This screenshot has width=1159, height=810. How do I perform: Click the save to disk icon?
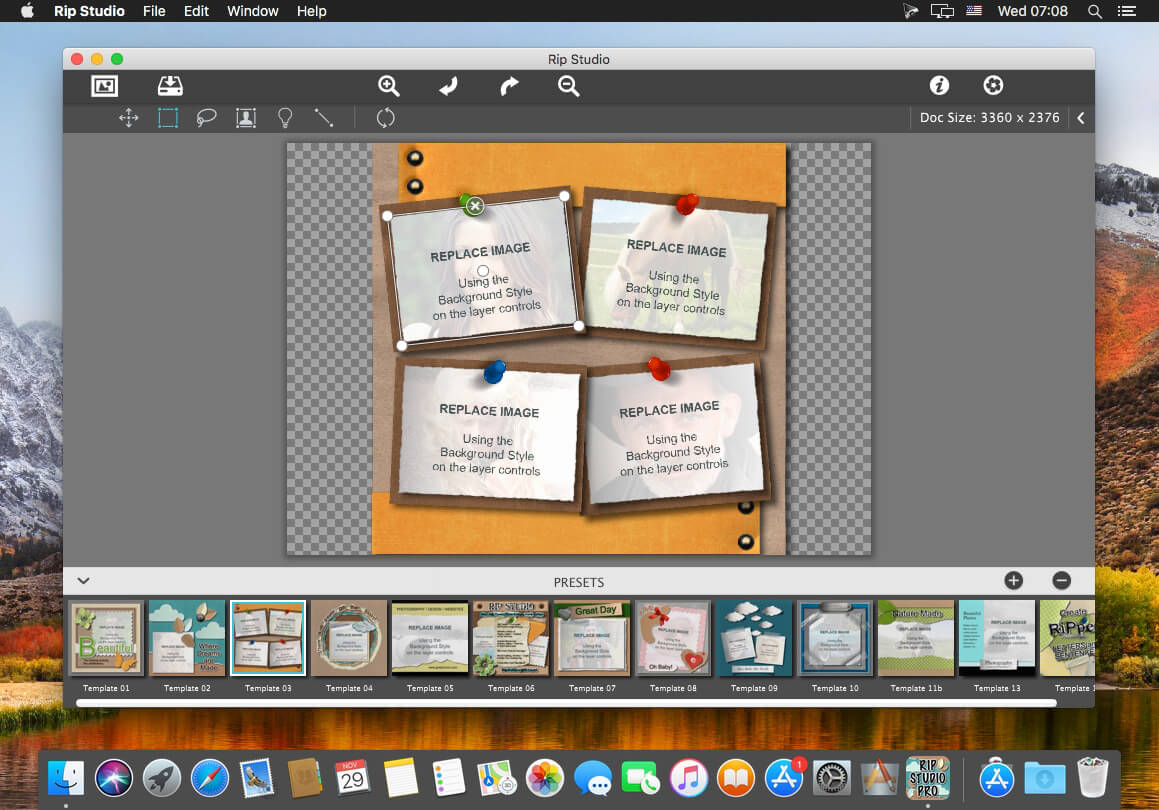tap(170, 86)
